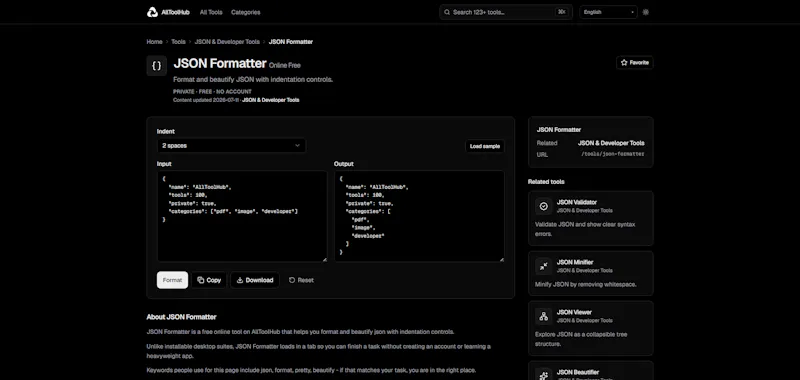This screenshot has height=380, width=800.
Task: Focus the Search 123+ tools field
Action: point(506,12)
